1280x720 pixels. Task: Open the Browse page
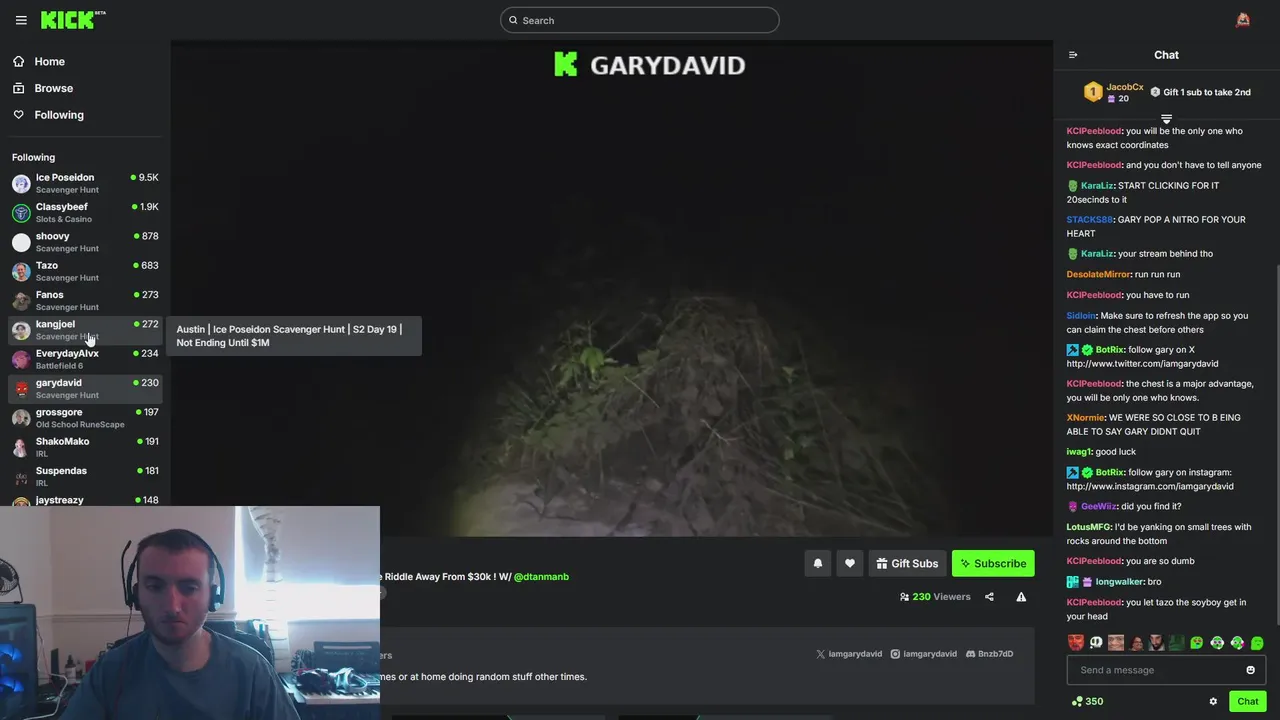(85, 88)
